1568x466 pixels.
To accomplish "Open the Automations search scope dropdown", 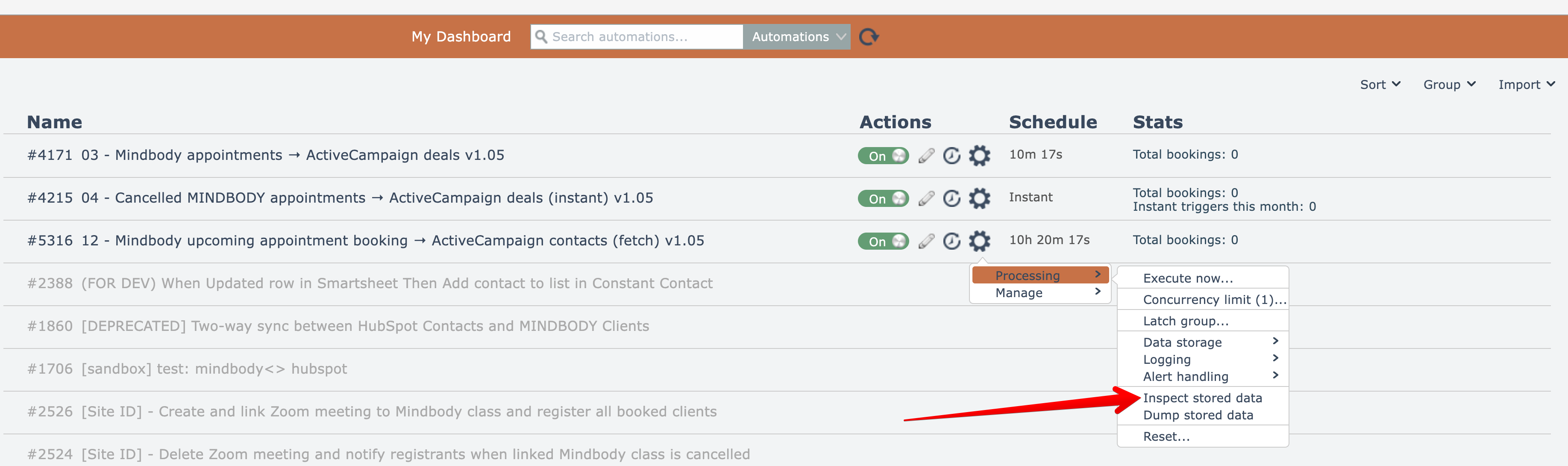I will point(796,37).
